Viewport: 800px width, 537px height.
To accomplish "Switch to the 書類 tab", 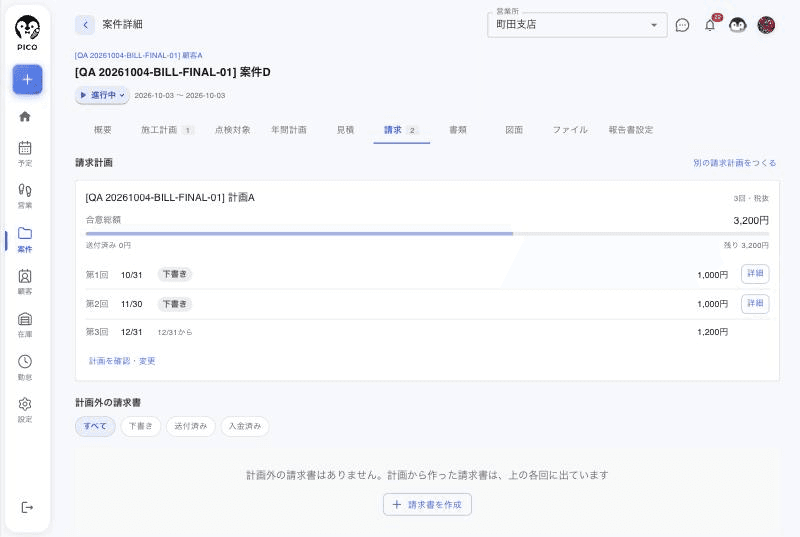I will click(x=458, y=130).
